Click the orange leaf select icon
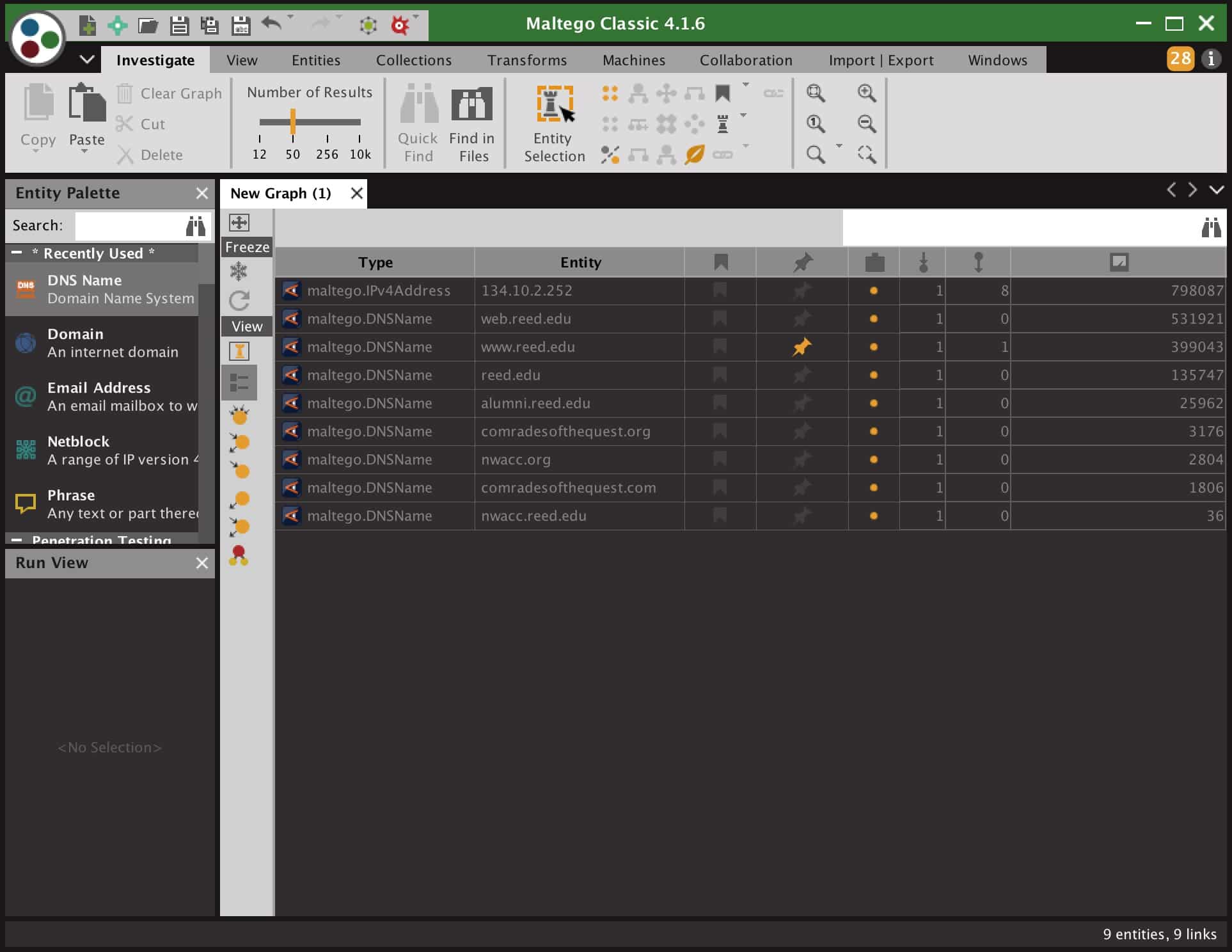Viewport: 1232px width, 952px height. tap(694, 154)
